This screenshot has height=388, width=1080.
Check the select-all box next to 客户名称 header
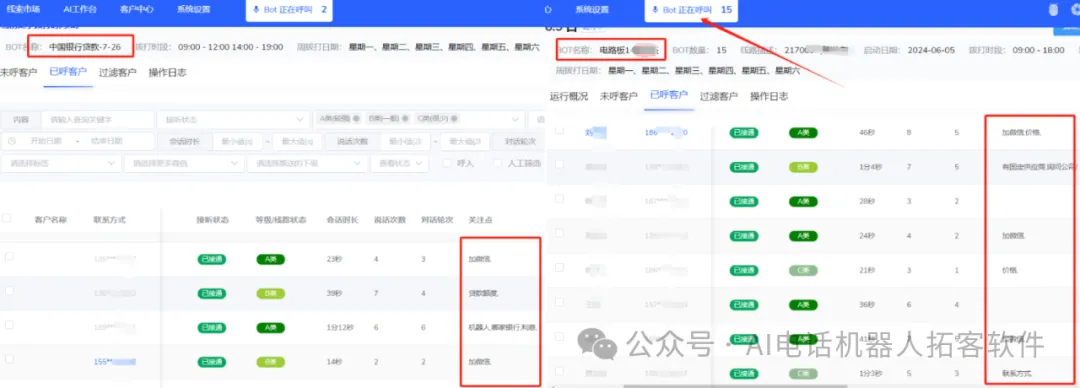coord(8,218)
